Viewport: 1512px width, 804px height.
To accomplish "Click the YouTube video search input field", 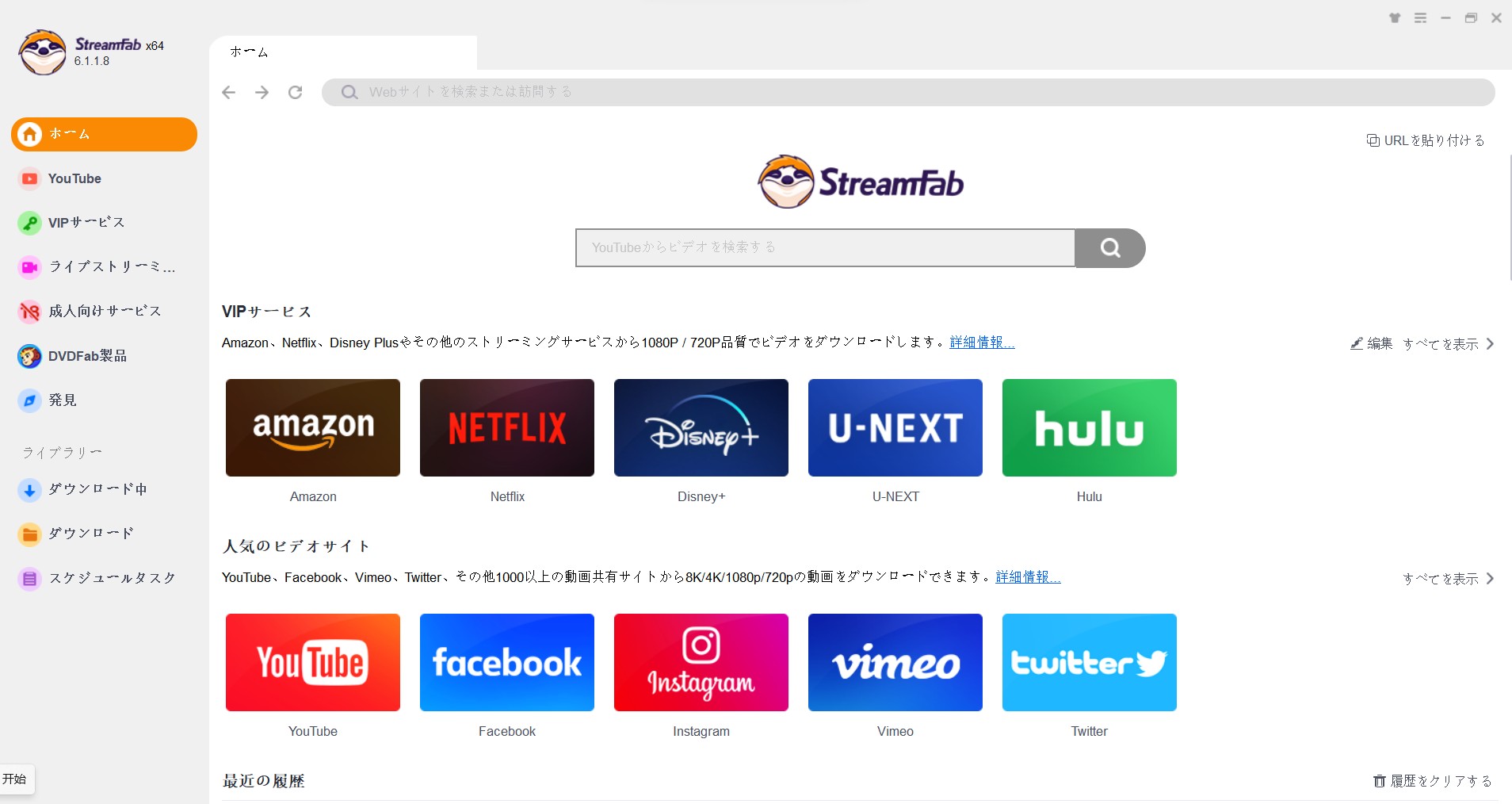I will tap(825, 247).
